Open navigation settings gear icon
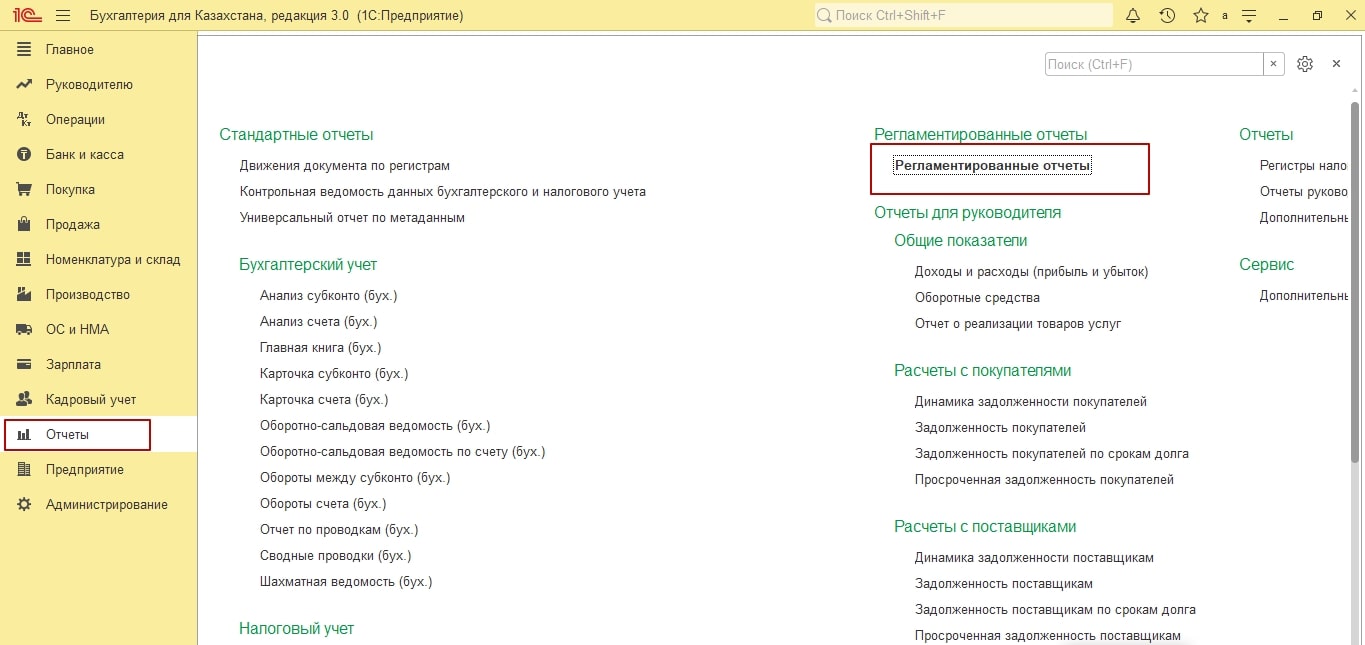The height and width of the screenshot is (645, 1365). (1304, 64)
